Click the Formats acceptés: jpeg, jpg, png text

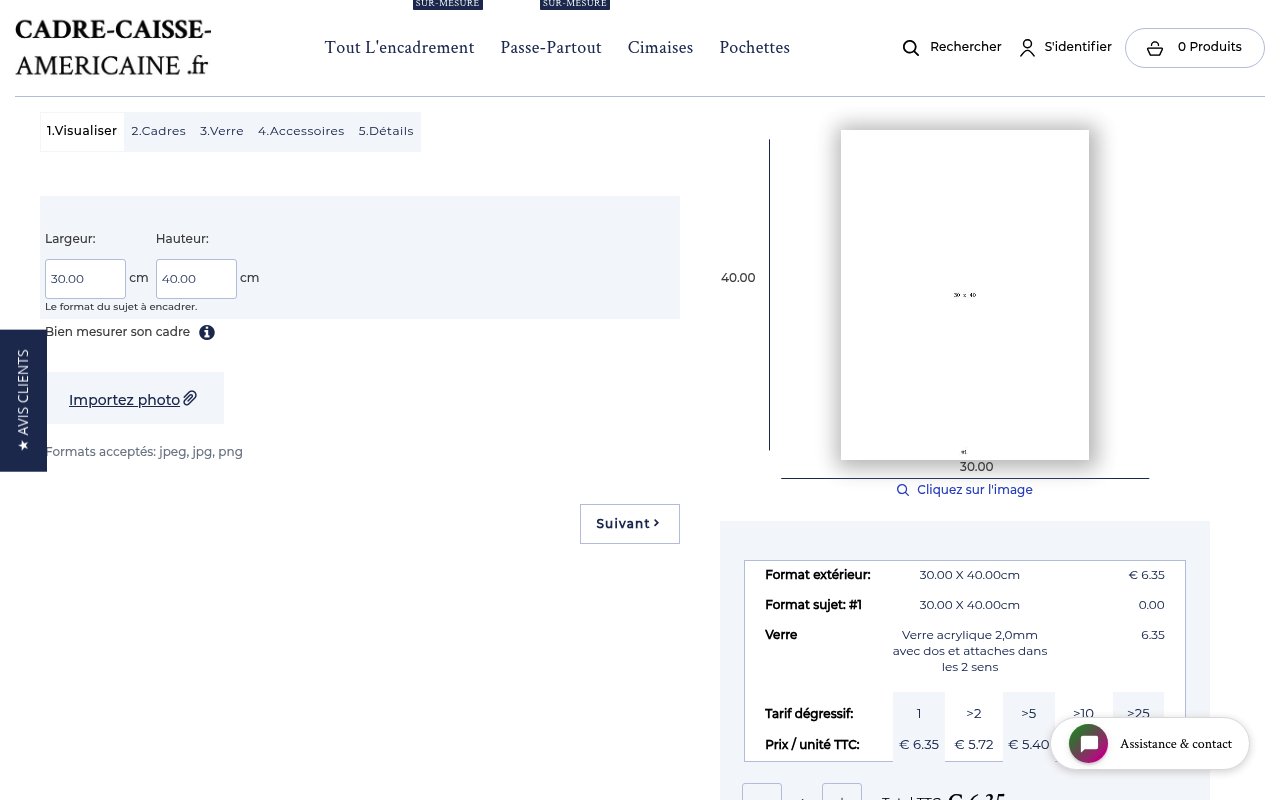(x=144, y=452)
